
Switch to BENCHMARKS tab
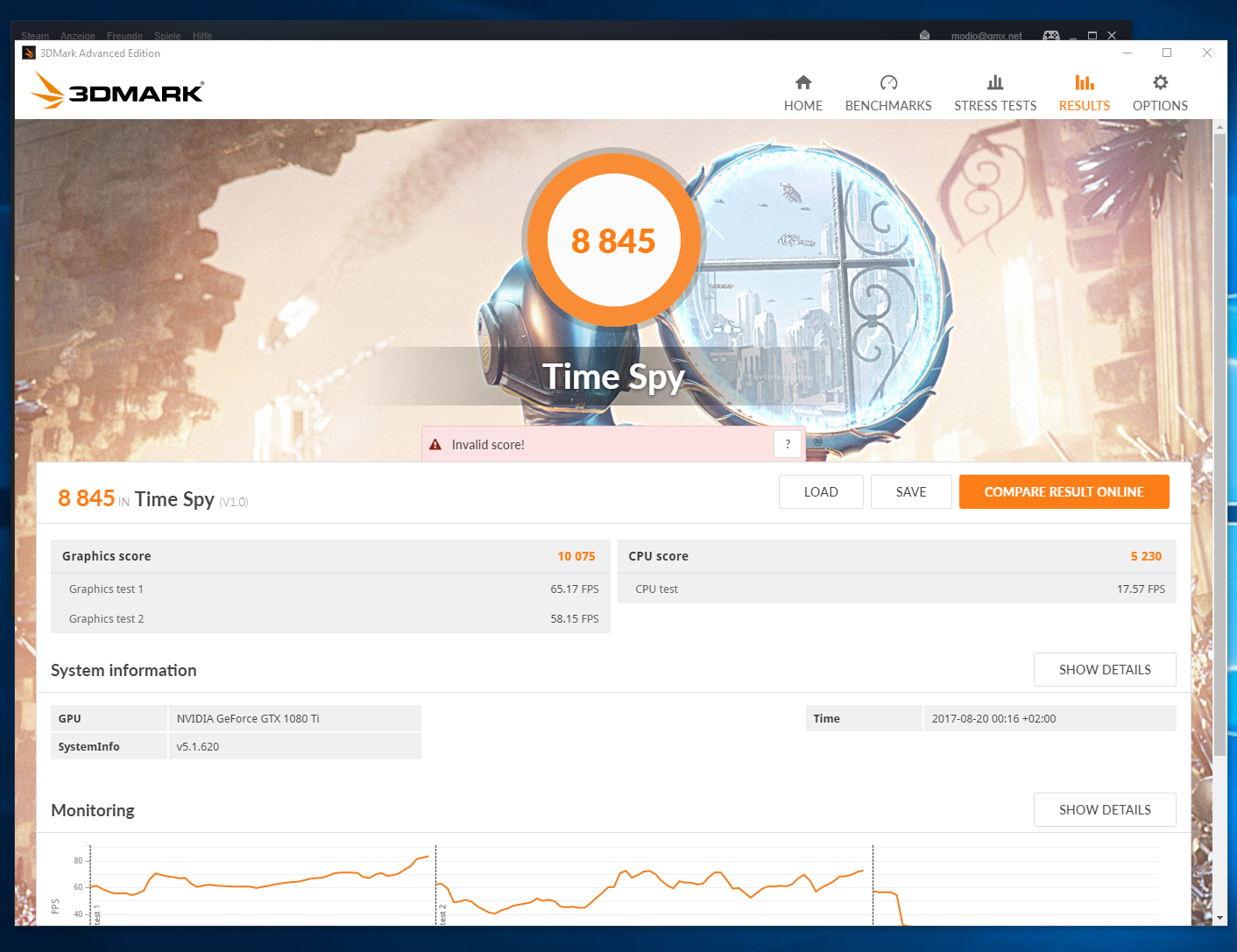pos(888,94)
